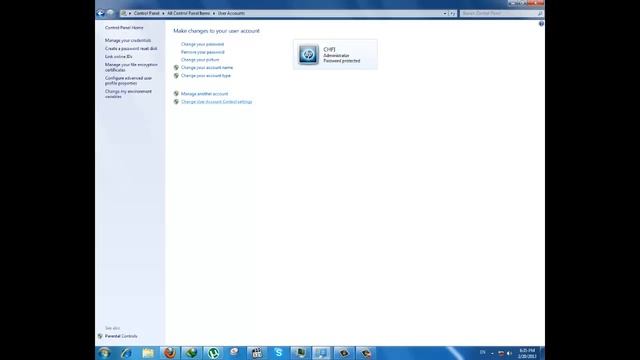Open the green globe taskbar icon

[191, 353]
